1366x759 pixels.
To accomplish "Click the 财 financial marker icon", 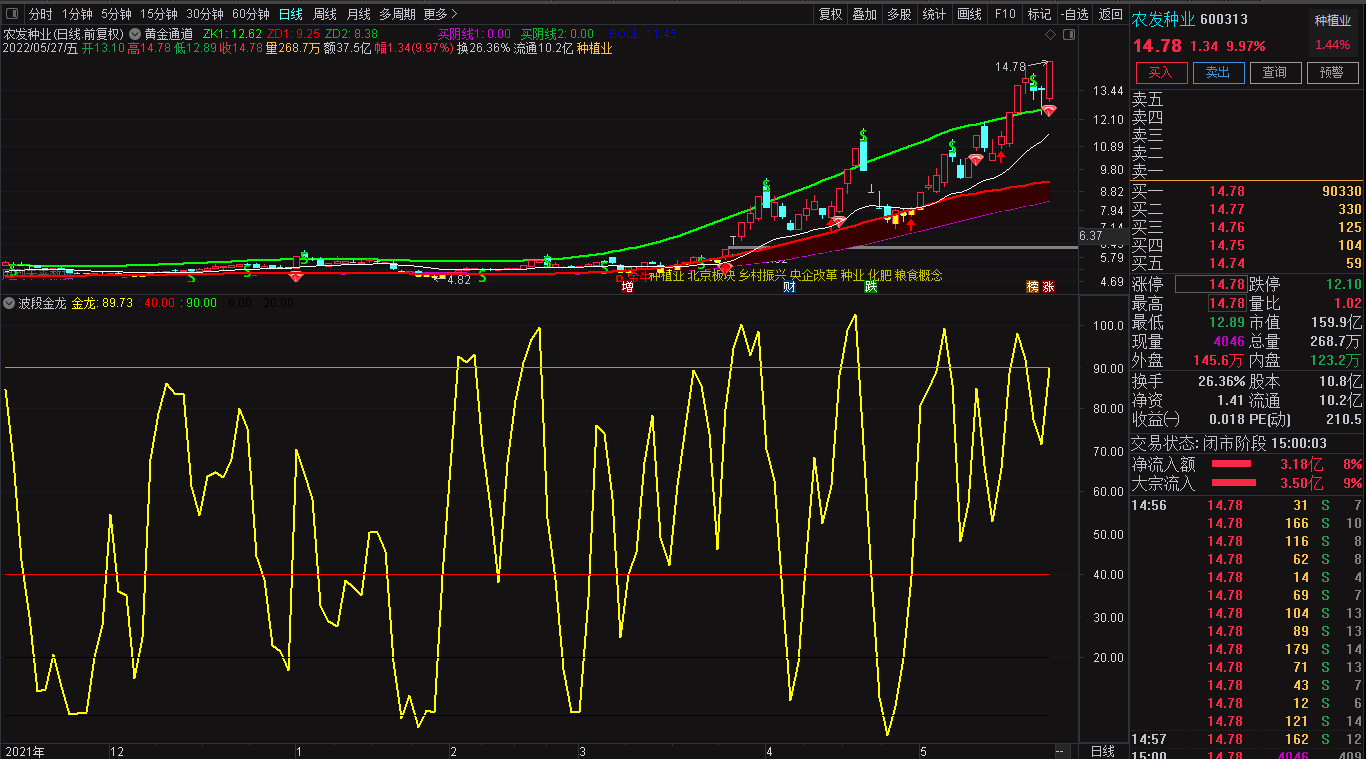I will pos(789,287).
